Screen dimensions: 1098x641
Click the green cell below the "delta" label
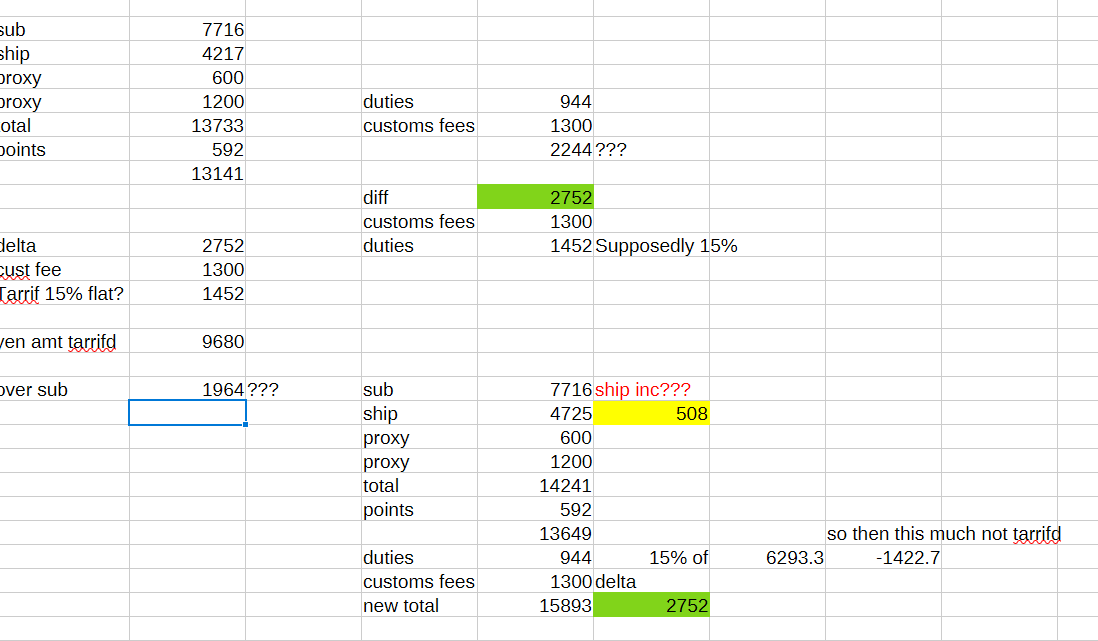(x=651, y=606)
